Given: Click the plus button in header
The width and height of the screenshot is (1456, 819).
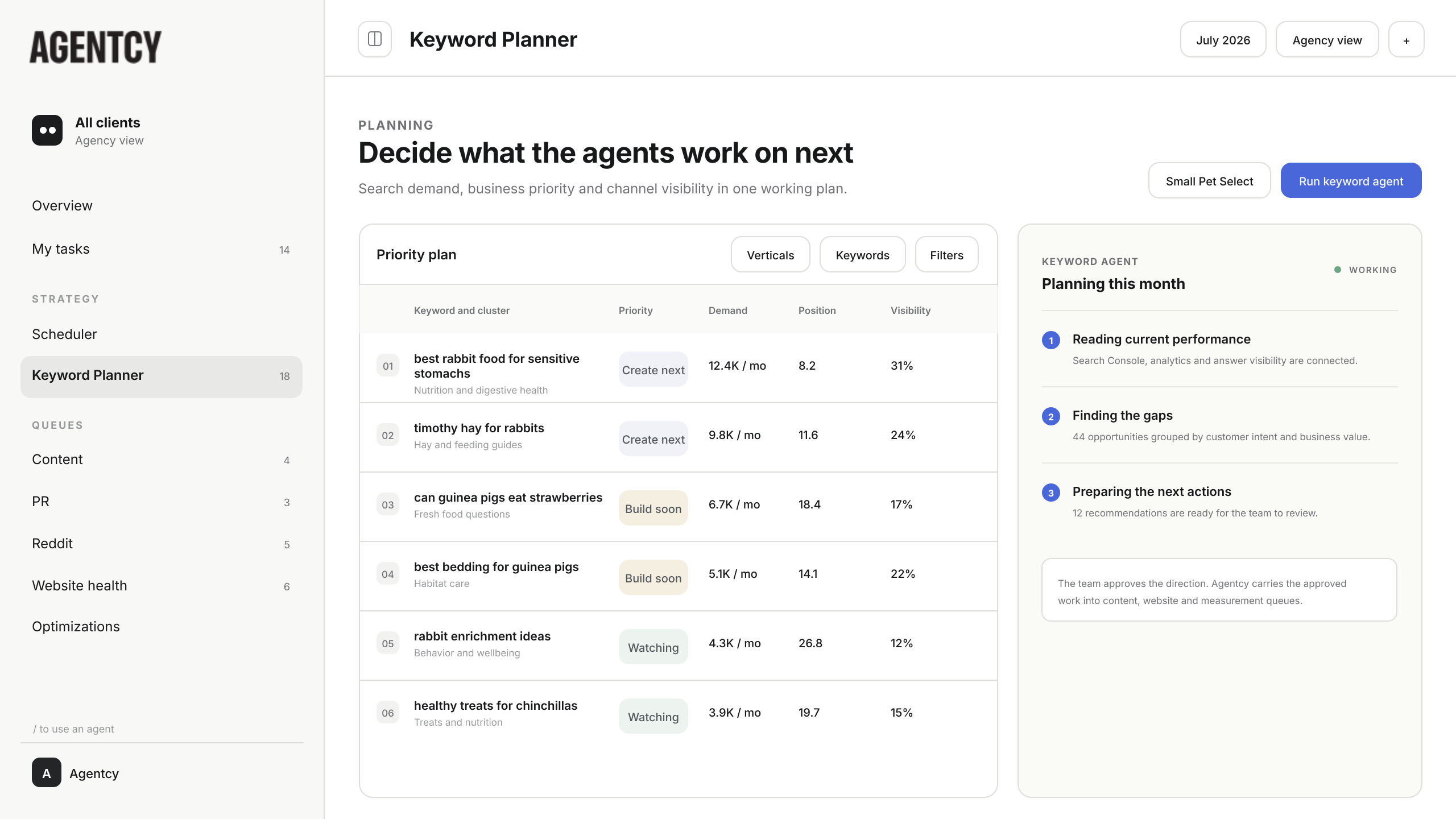Looking at the screenshot, I should pyautogui.click(x=1406, y=40).
